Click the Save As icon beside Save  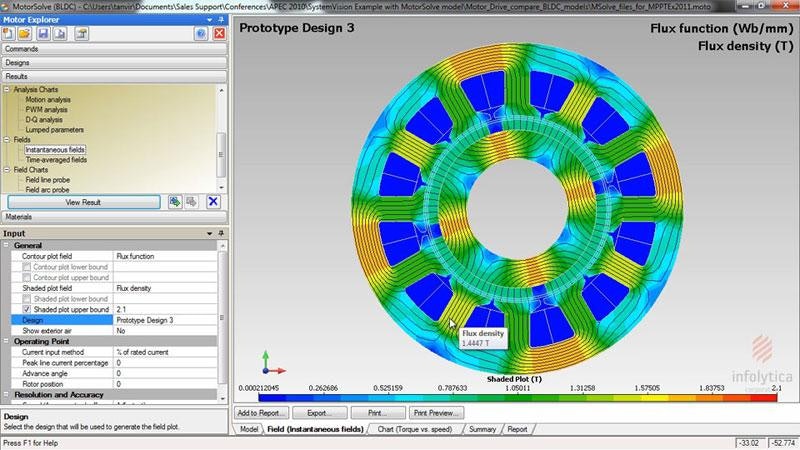tap(60, 33)
